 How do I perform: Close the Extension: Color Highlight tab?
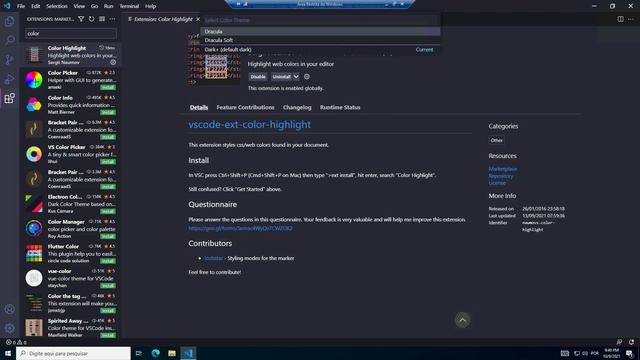(x=198, y=19)
